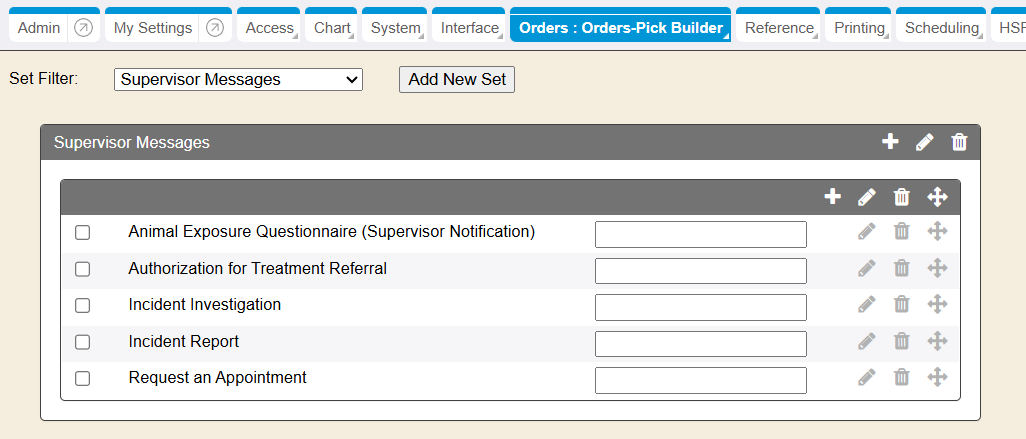Click the plus icon in Supervisor Messages header

click(890, 142)
